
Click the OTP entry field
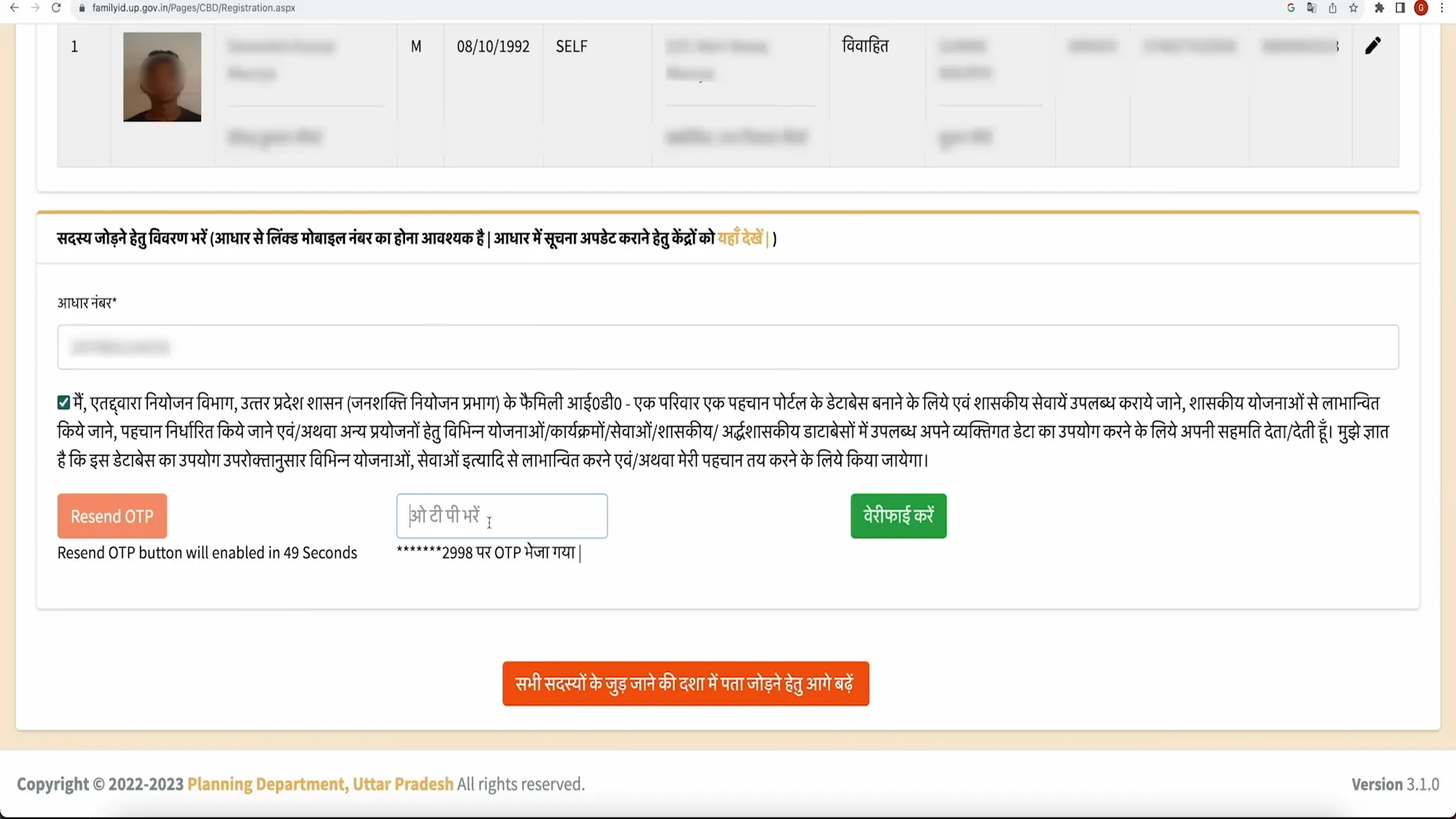pyautogui.click(x=502, y=516)
